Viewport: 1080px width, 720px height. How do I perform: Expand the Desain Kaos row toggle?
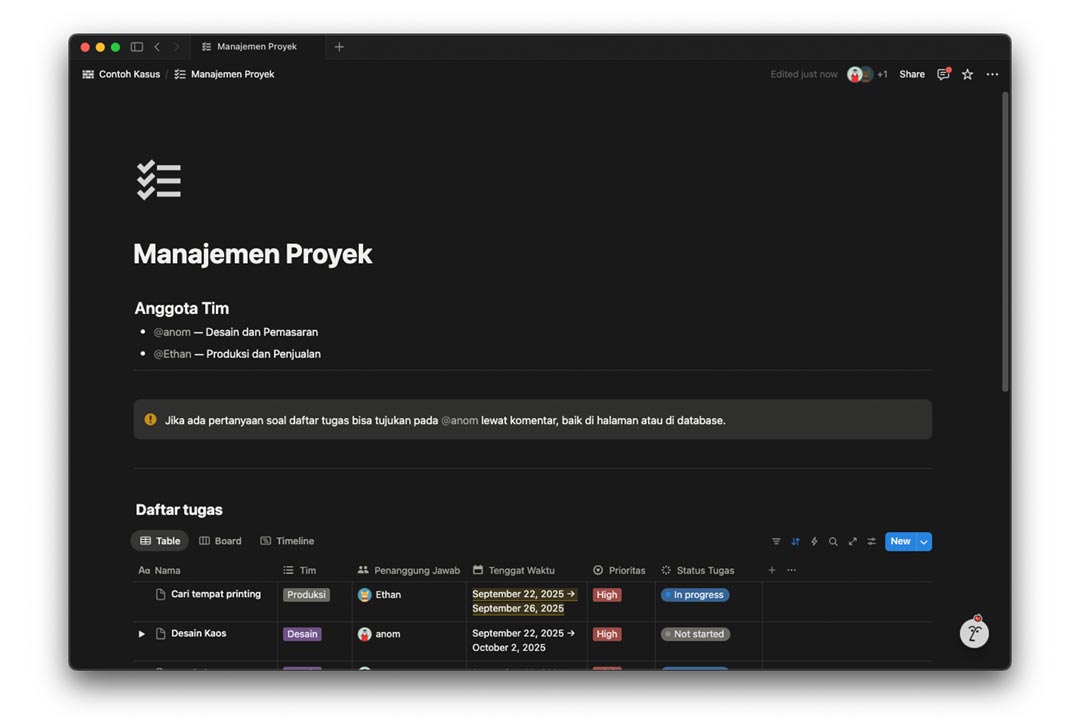click(141, 634)
